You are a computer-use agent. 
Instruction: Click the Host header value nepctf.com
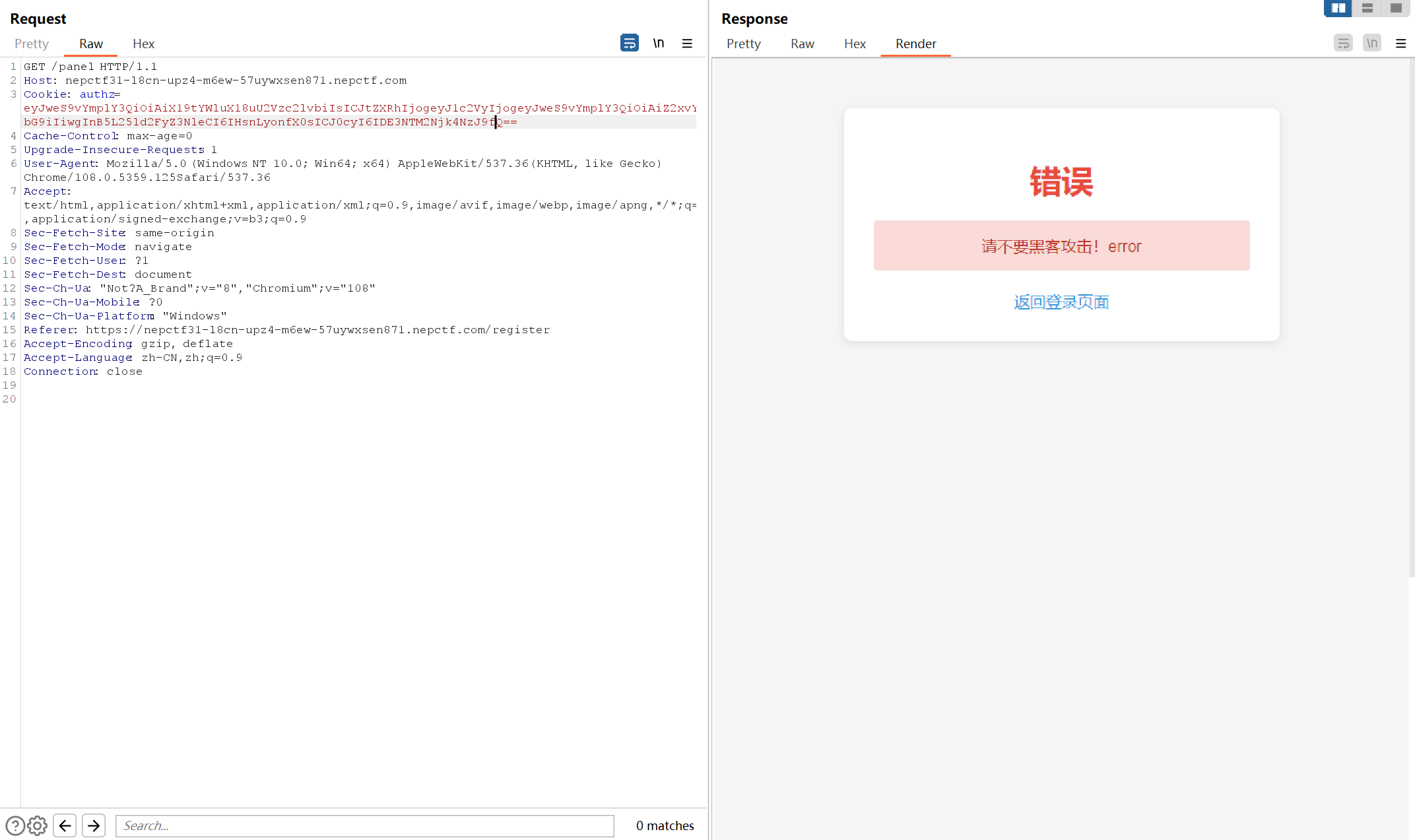[x=236, y=81]
